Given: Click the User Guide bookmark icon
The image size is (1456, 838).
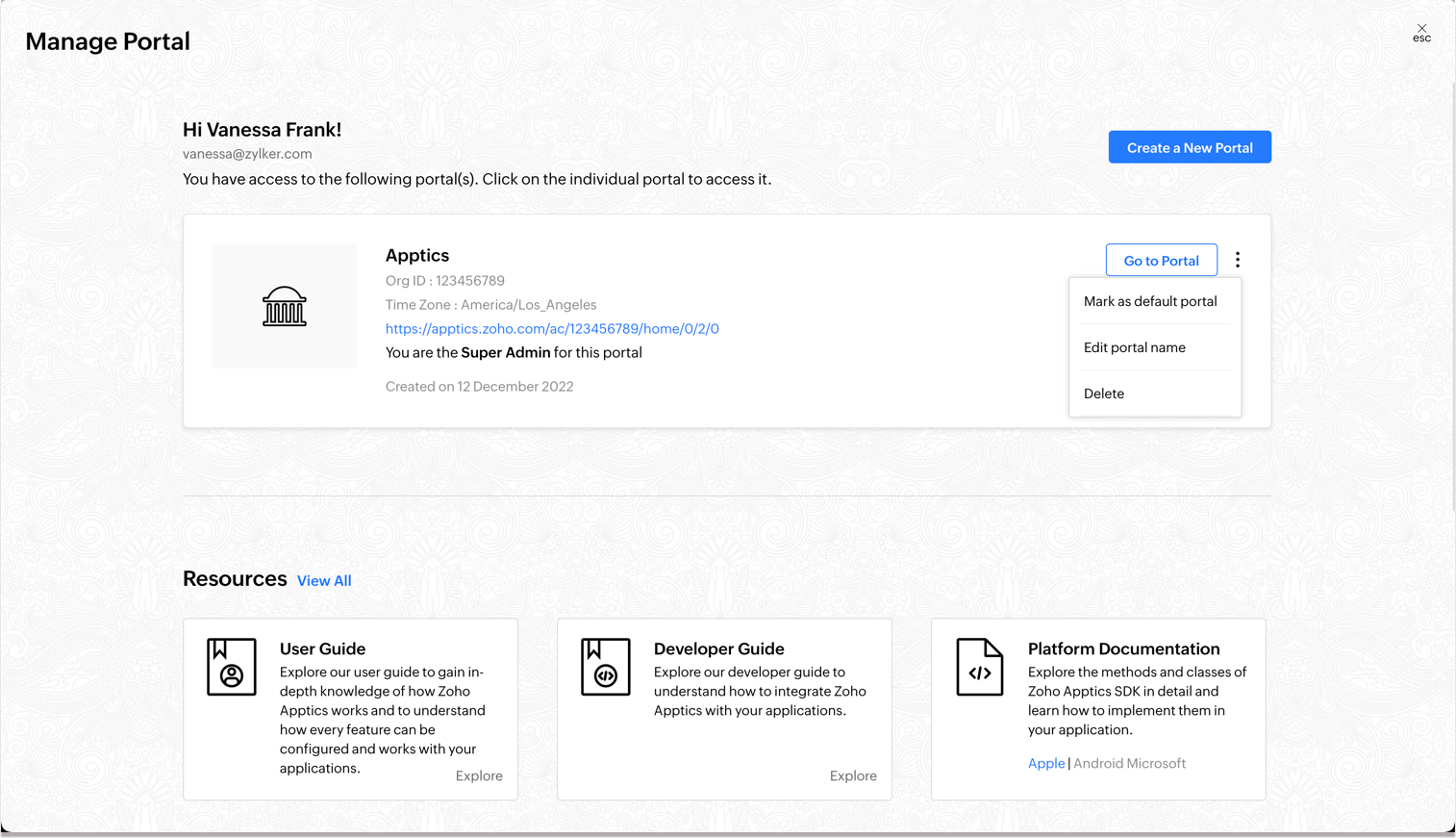Looking at the screenshot, I should coord(232,667).
